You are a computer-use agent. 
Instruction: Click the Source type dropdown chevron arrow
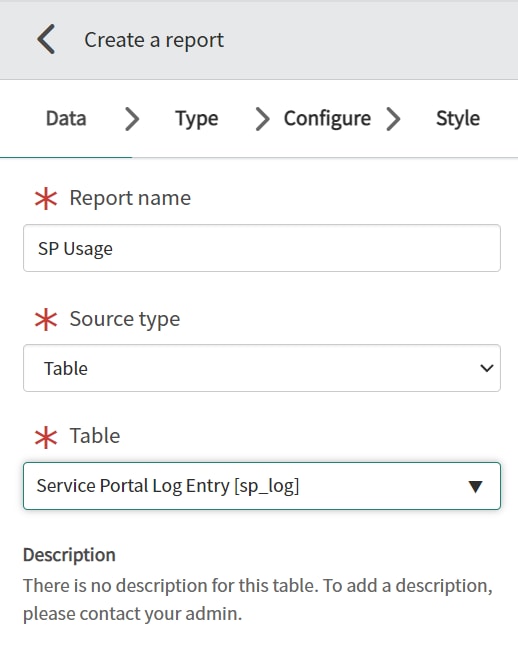[487, 368]
